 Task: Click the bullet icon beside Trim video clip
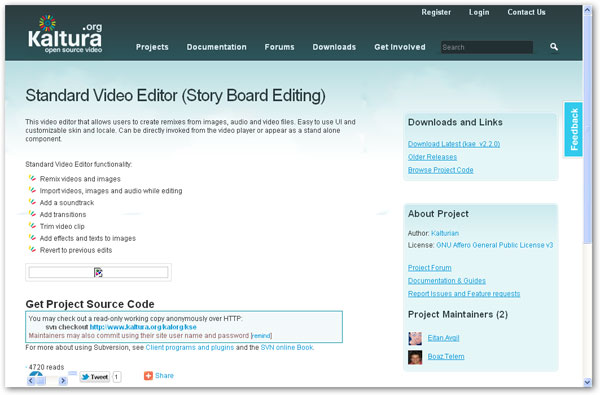32,226
